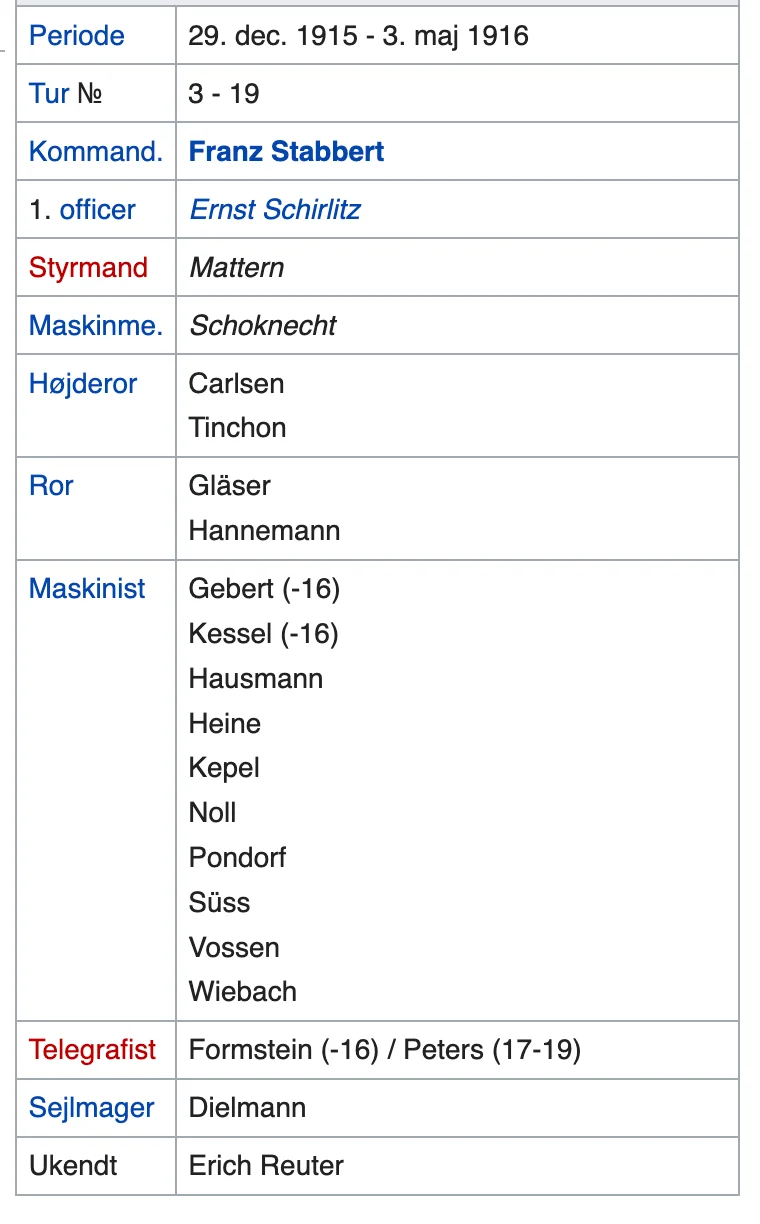Open the Periode link
The height and width of the screenshot is (1224, 760).
(x=76, y=36)
